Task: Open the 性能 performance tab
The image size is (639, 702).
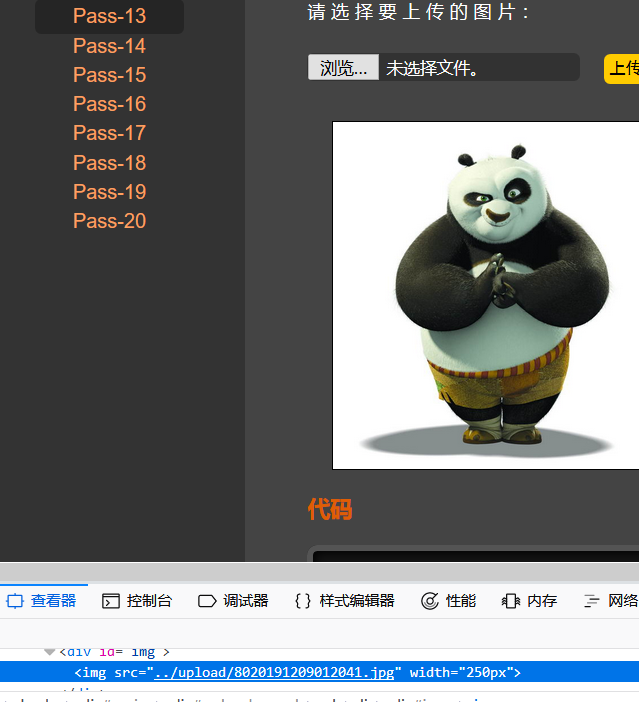Action: (448, 600)
